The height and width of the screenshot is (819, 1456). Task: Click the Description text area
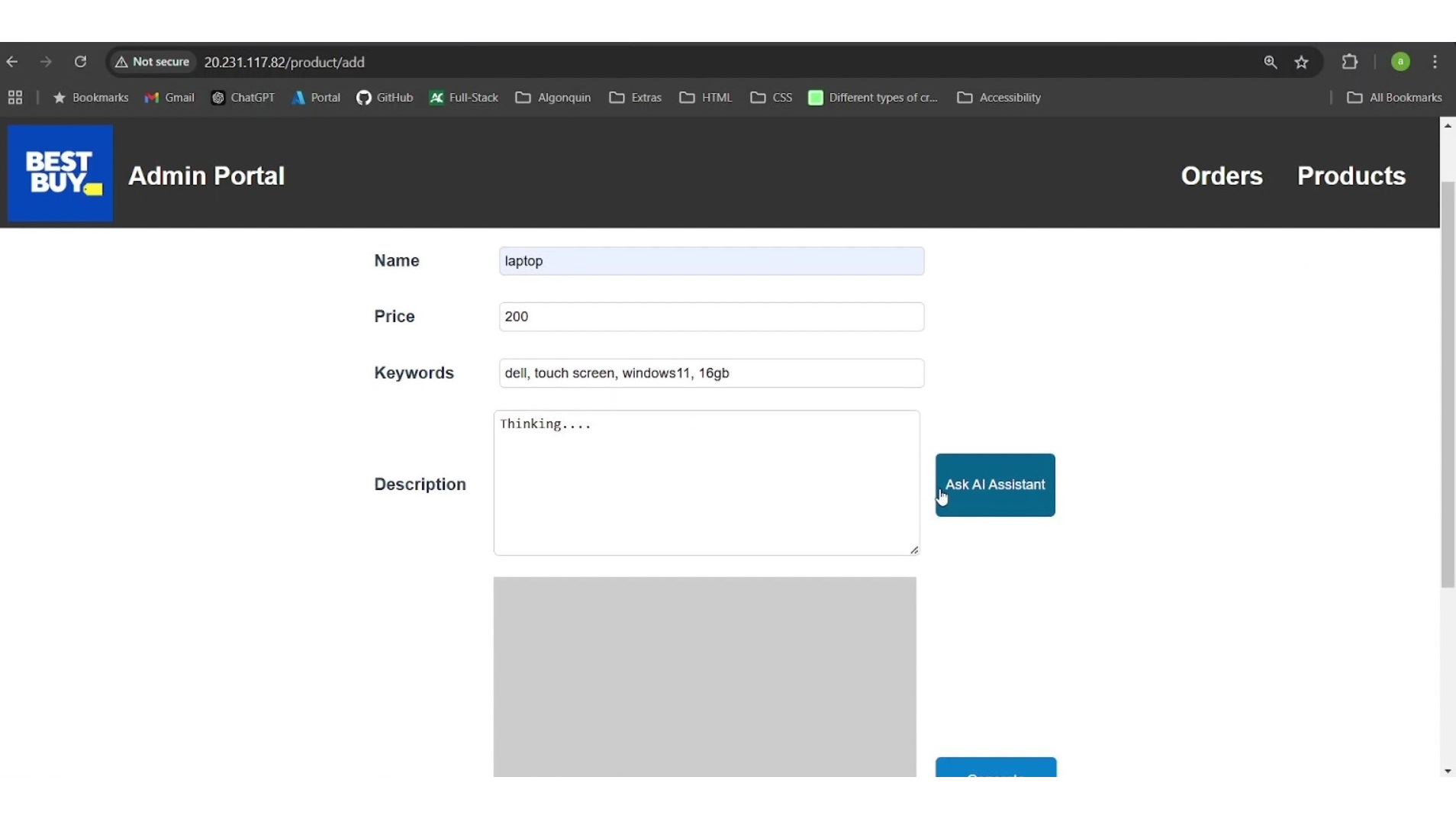point(706,482)
